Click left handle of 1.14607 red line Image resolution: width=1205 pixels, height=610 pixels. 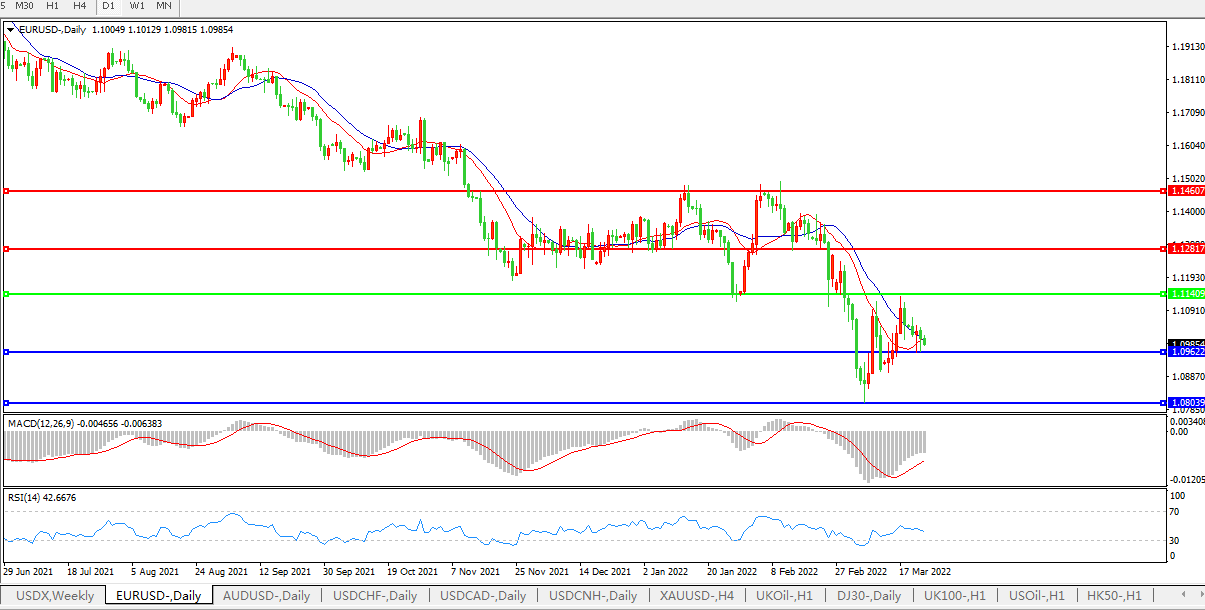coord(6,190)
